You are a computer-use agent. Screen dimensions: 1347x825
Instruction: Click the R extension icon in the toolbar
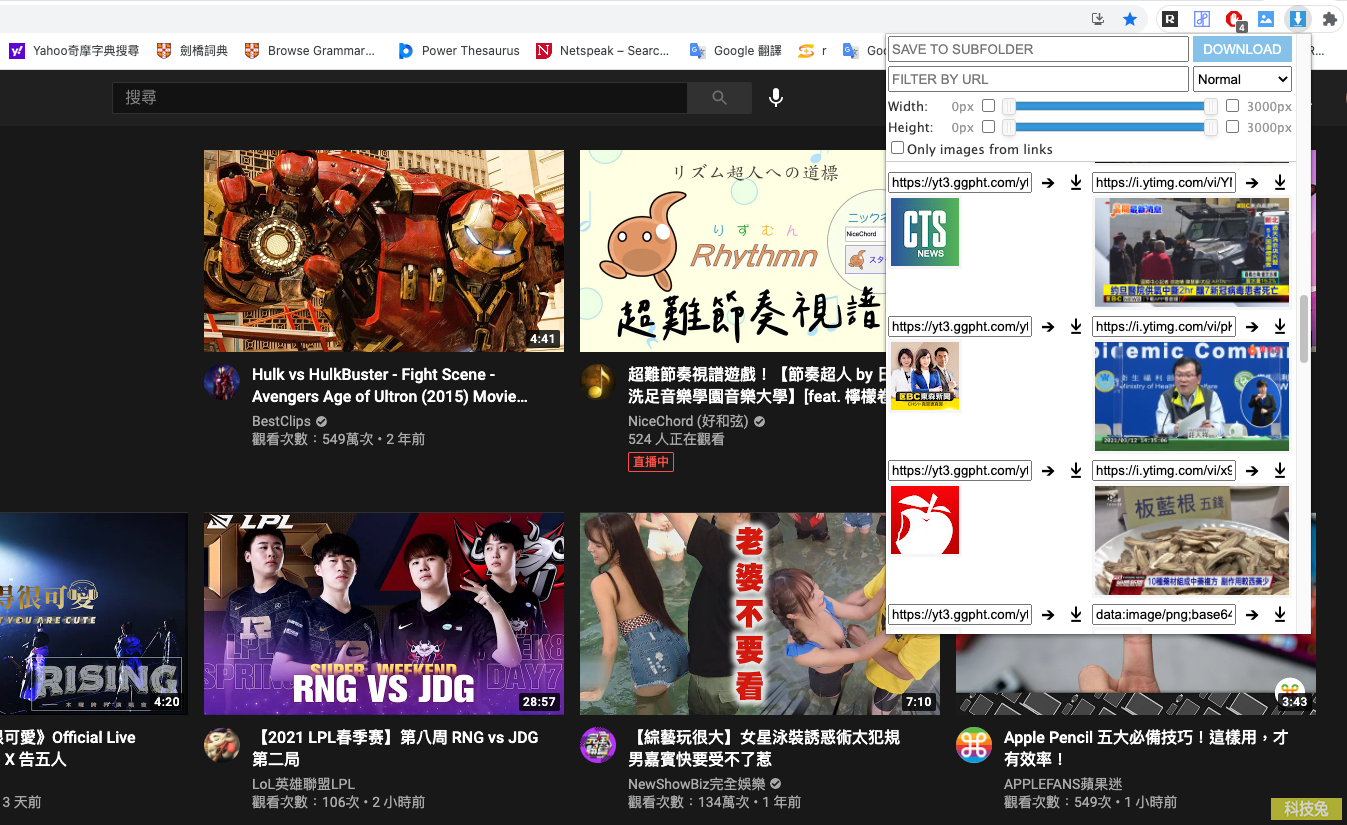click(1169, 18)
